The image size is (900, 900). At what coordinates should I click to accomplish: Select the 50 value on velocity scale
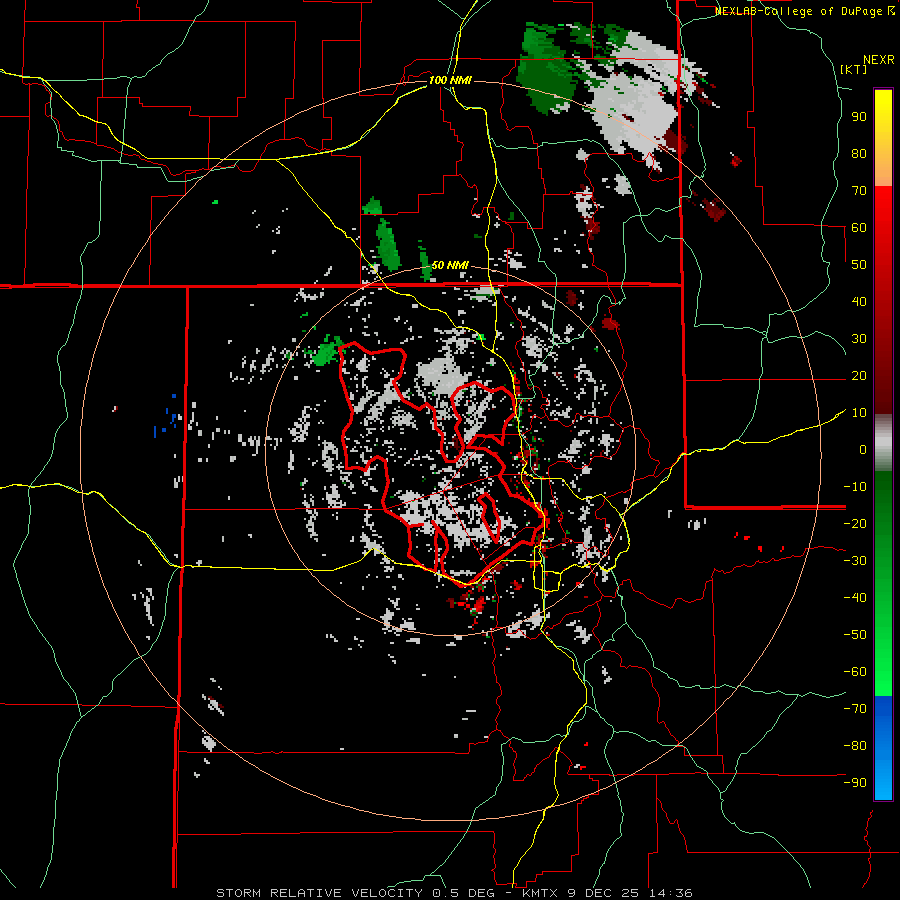[859, 265]
